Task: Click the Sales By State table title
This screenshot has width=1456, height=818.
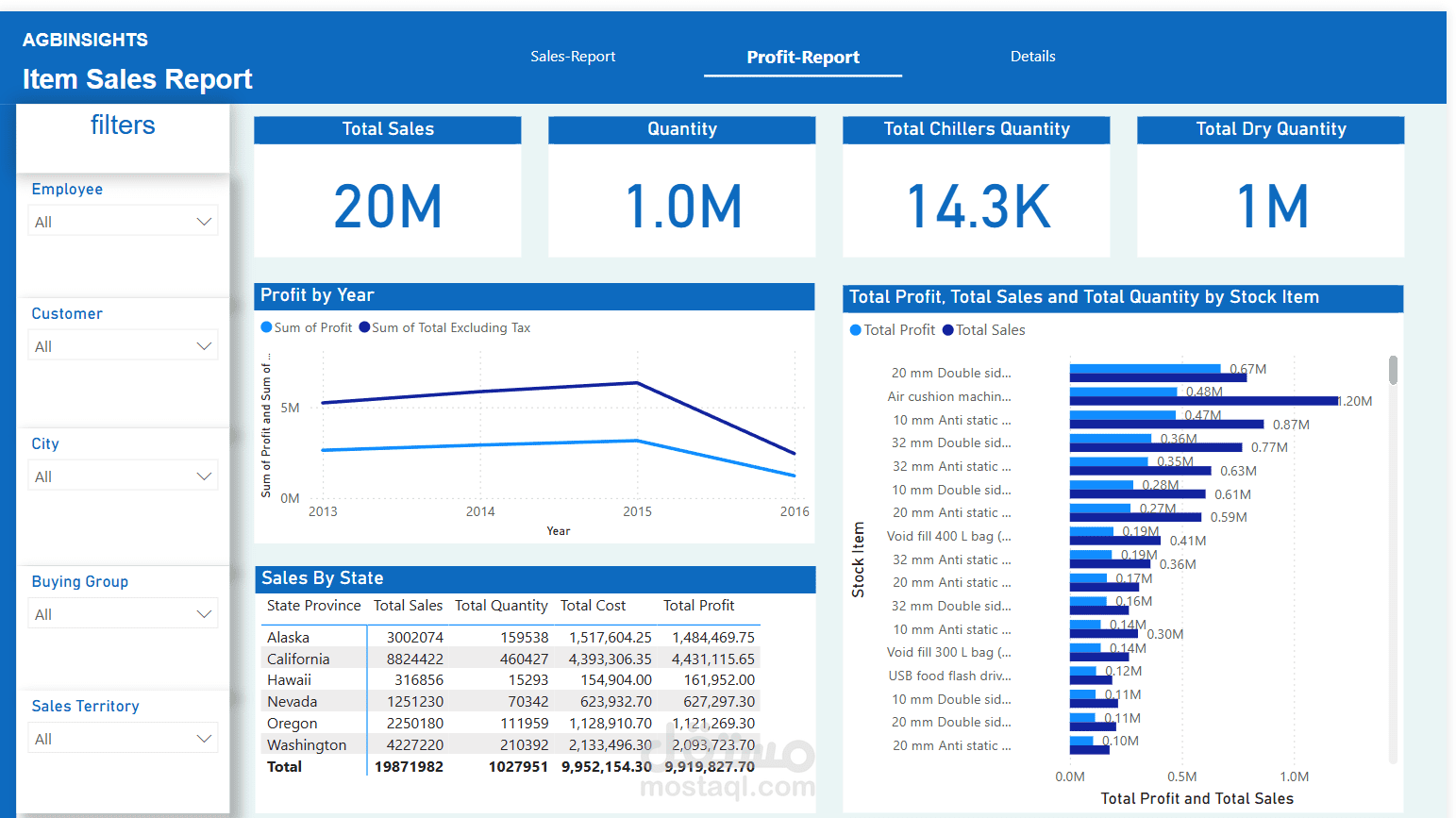Action: 322,578
